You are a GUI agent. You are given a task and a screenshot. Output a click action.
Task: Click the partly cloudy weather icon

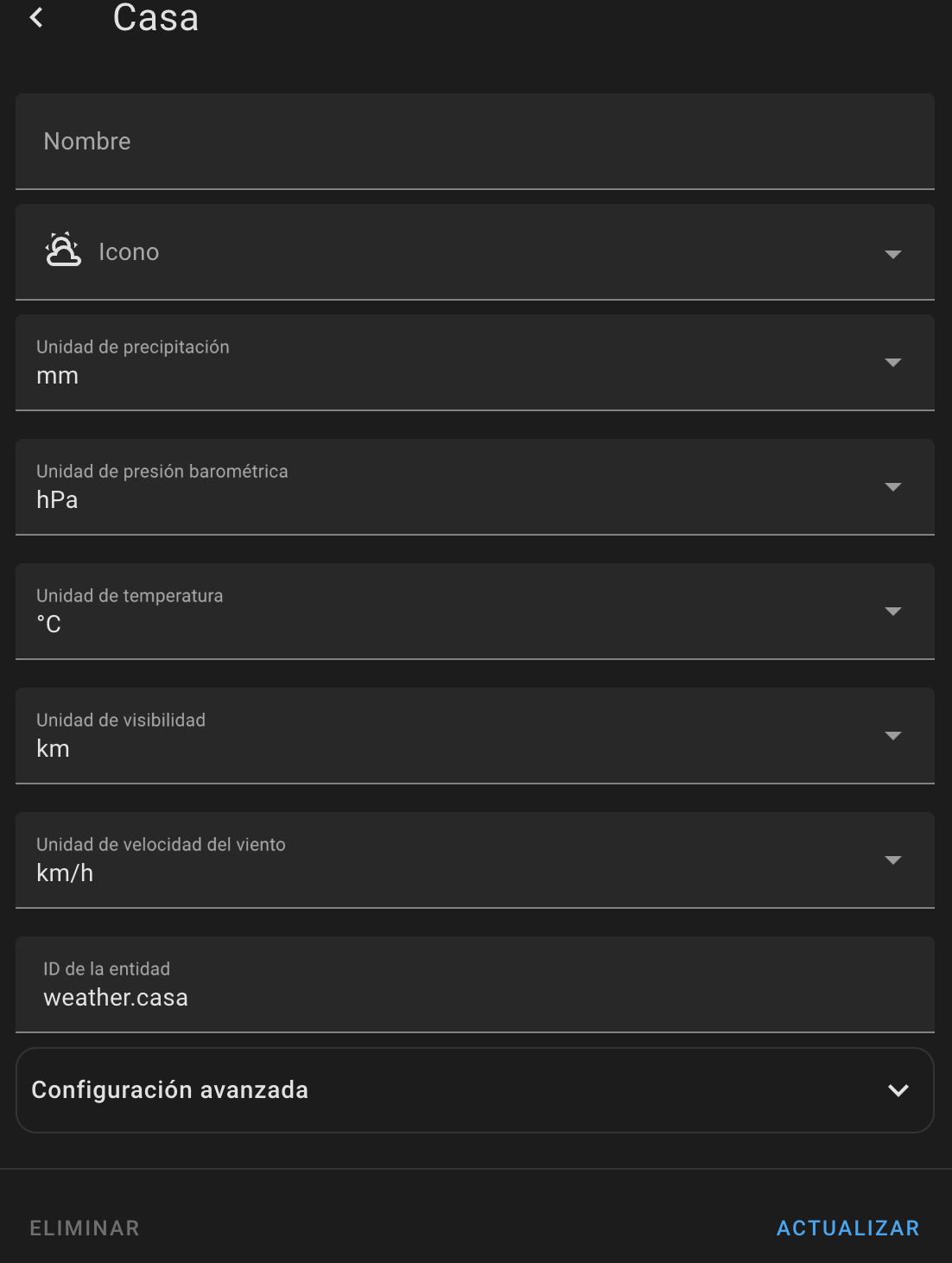tap(61, 251)
